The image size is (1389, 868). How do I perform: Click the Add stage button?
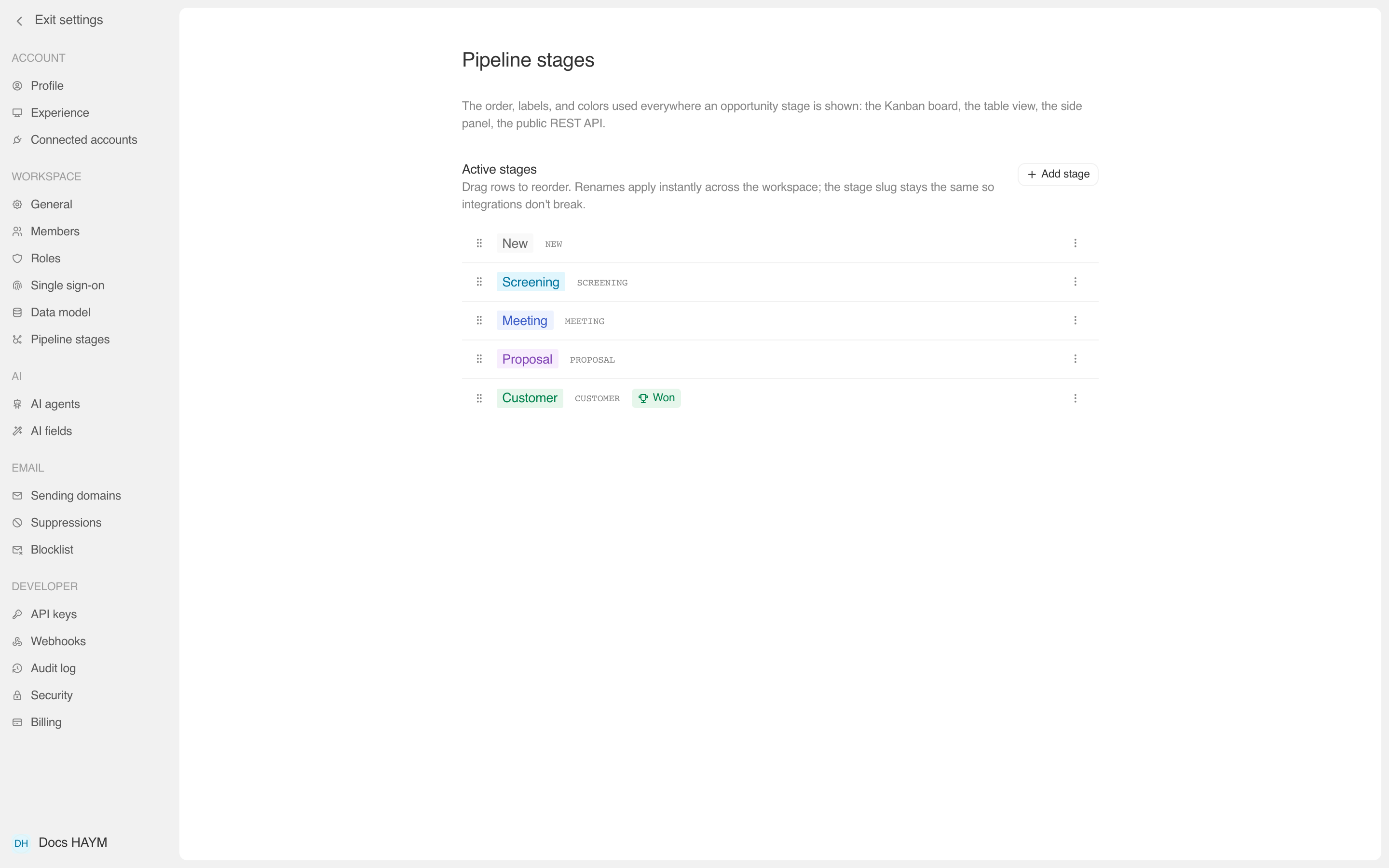point(1058,174)
